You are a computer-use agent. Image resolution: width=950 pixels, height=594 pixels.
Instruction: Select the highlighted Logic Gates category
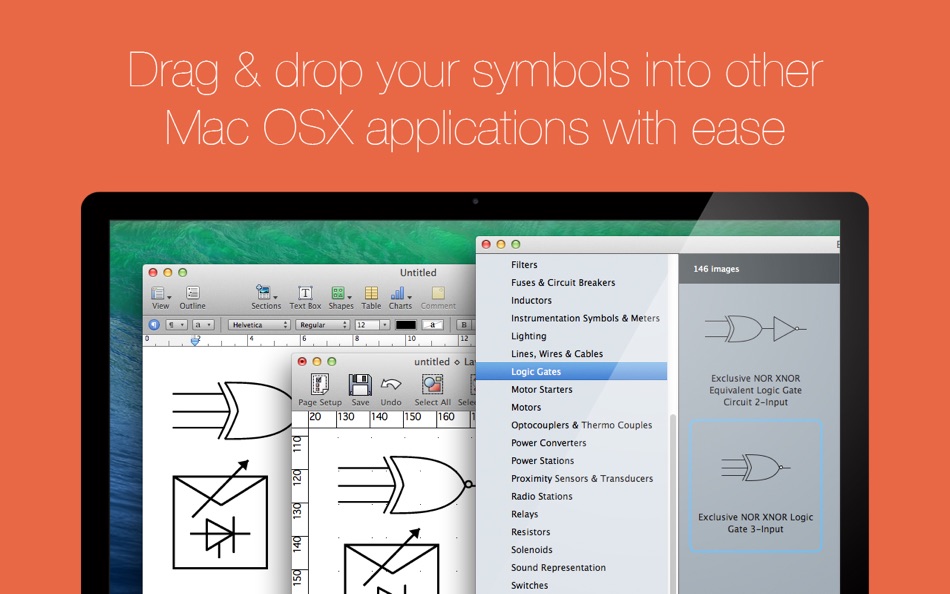[x=571, y=372]
